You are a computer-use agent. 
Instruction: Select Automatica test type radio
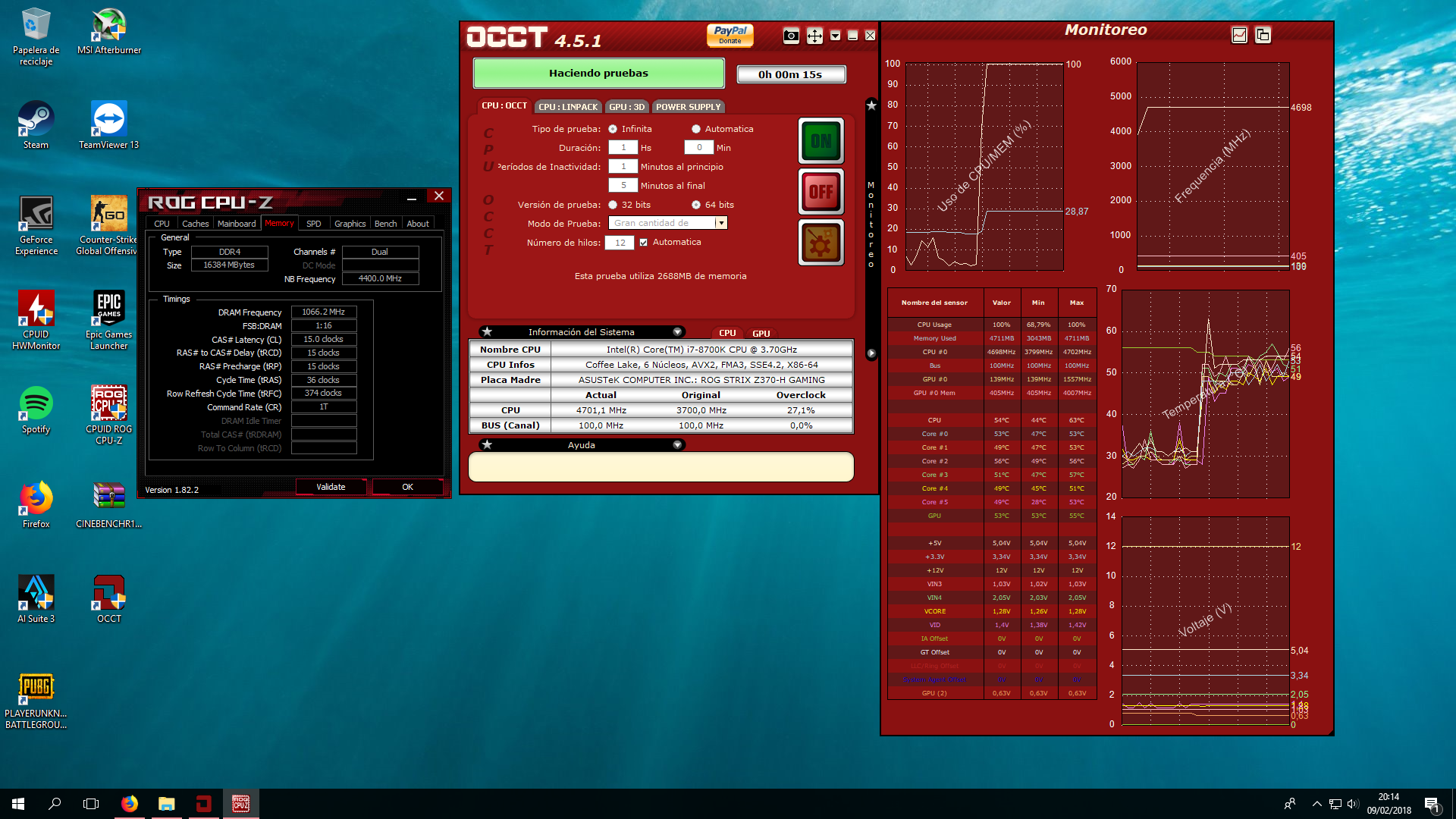coord(696,129)
